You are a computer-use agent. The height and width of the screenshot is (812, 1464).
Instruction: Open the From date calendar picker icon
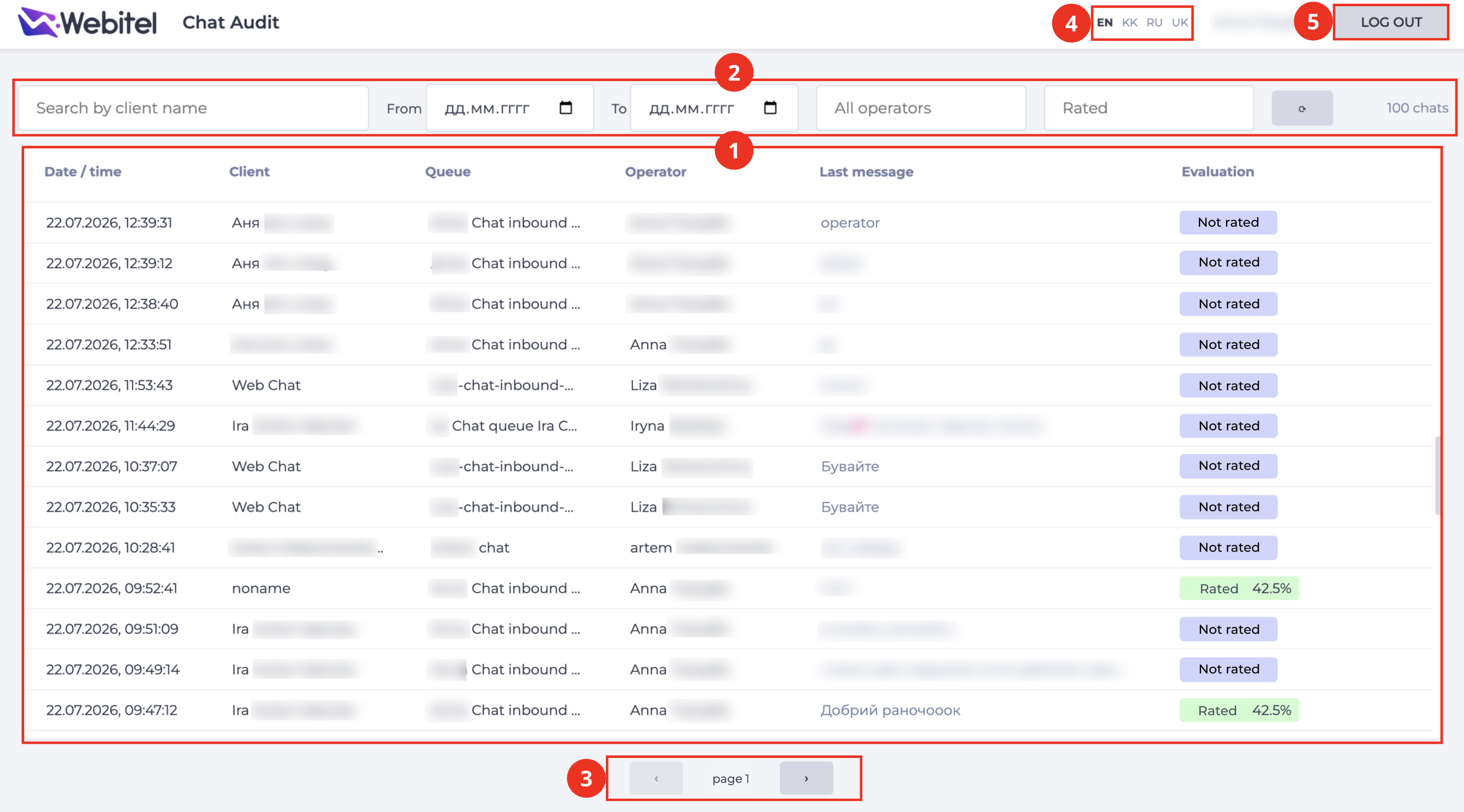point(565,108)
